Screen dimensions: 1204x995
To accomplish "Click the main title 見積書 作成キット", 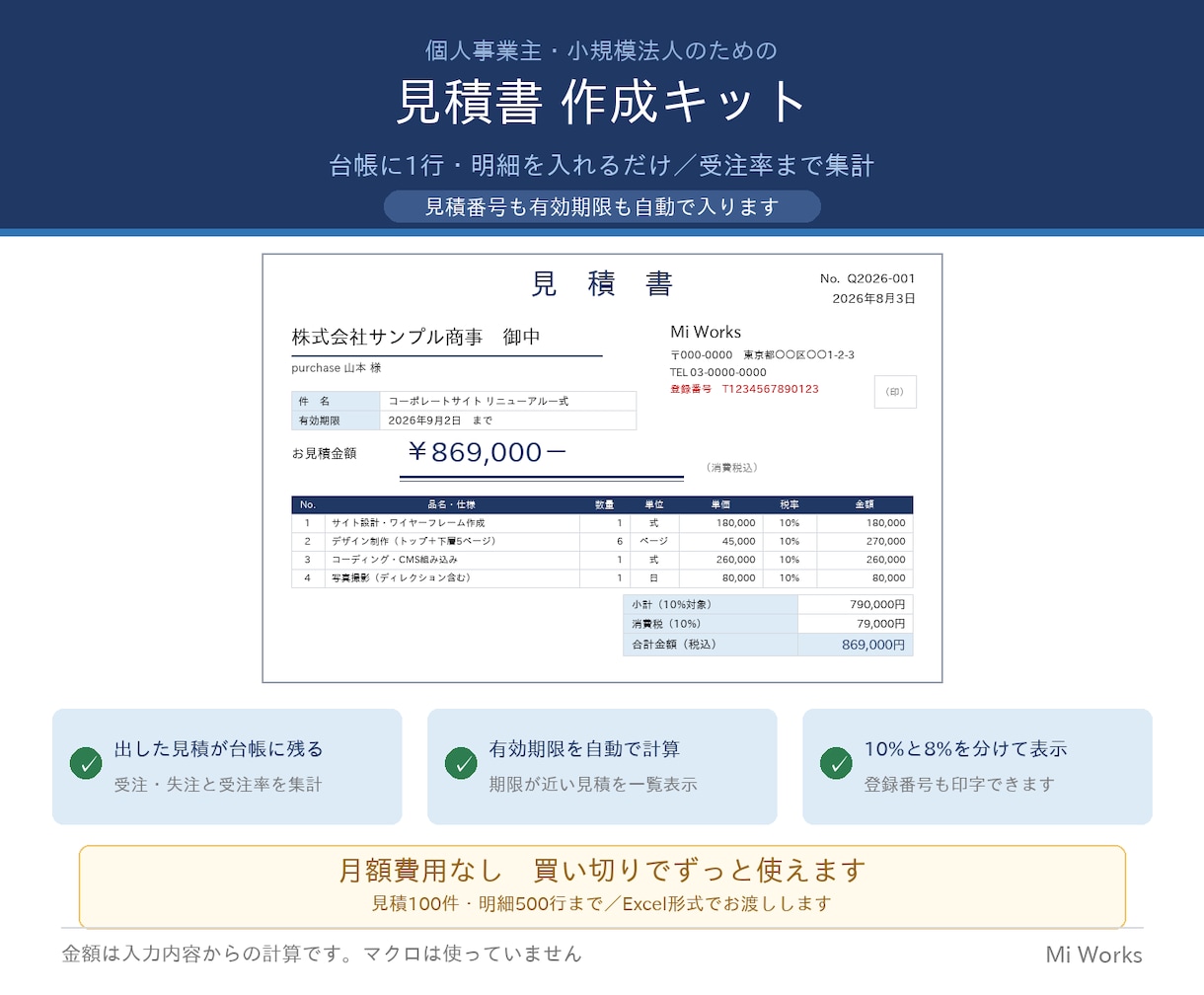I will click(x=602, y=102).
